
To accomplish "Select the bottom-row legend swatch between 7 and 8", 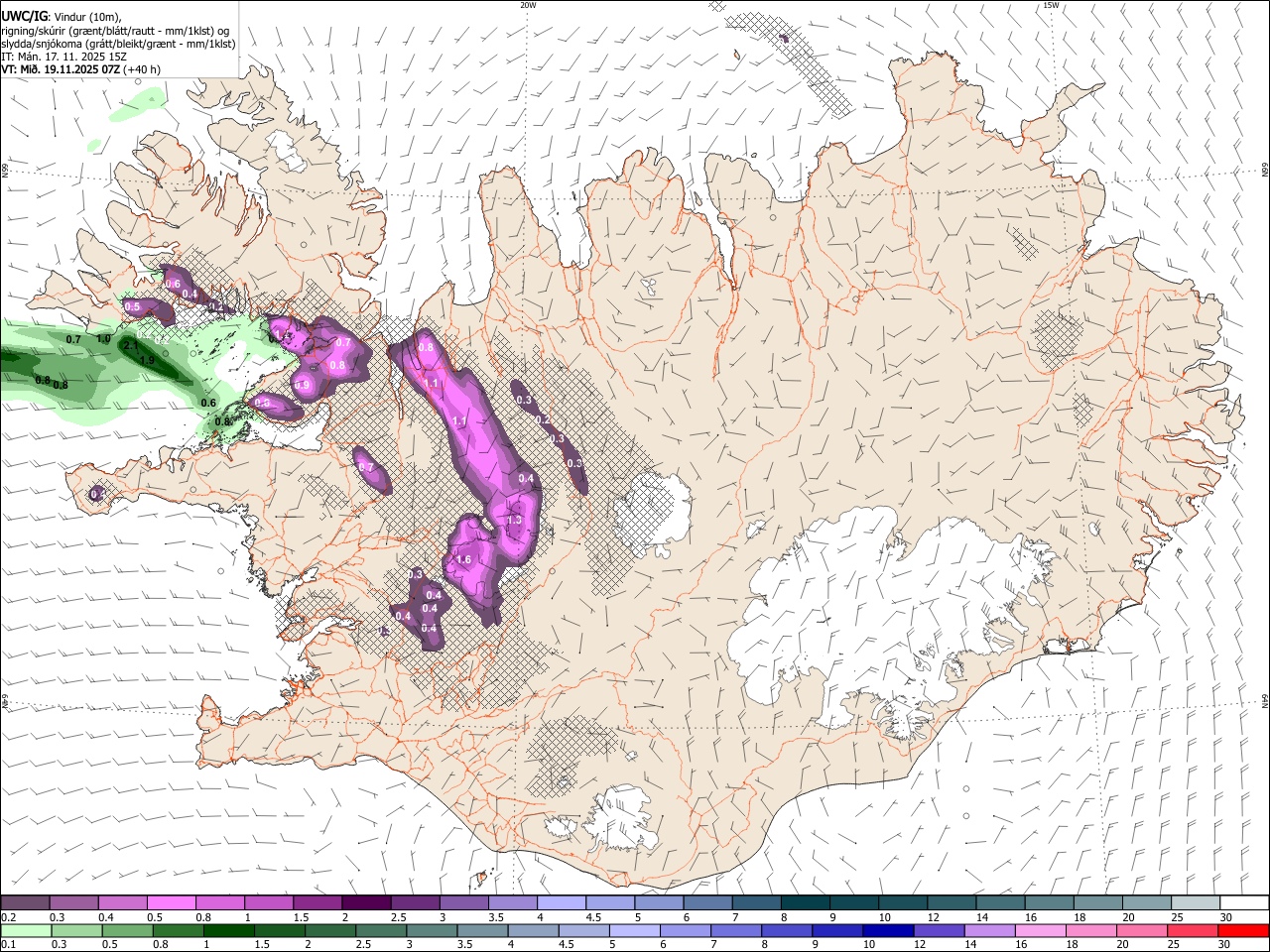I will tap(736, 930).
